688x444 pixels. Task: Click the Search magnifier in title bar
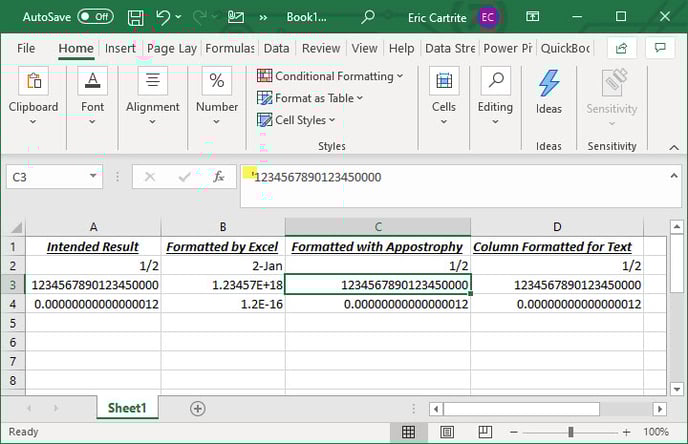[x=368, y=17]
